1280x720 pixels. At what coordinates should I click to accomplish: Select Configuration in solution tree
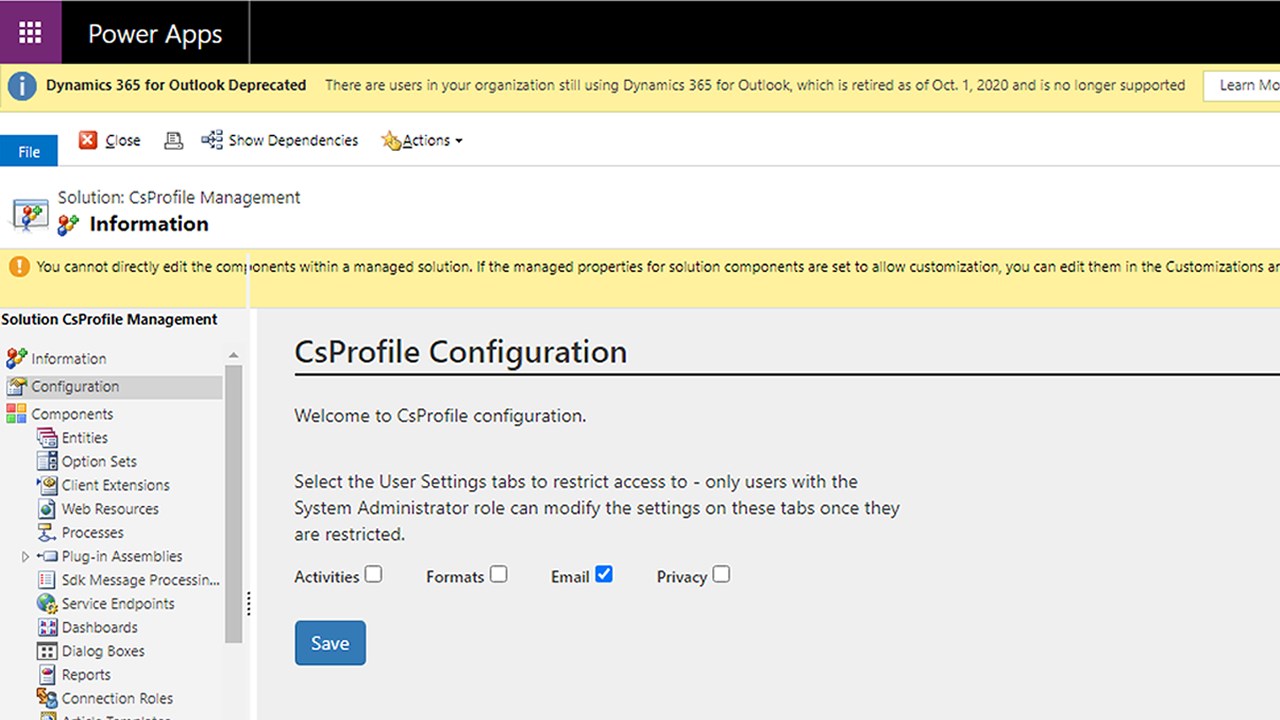(75, 386)
